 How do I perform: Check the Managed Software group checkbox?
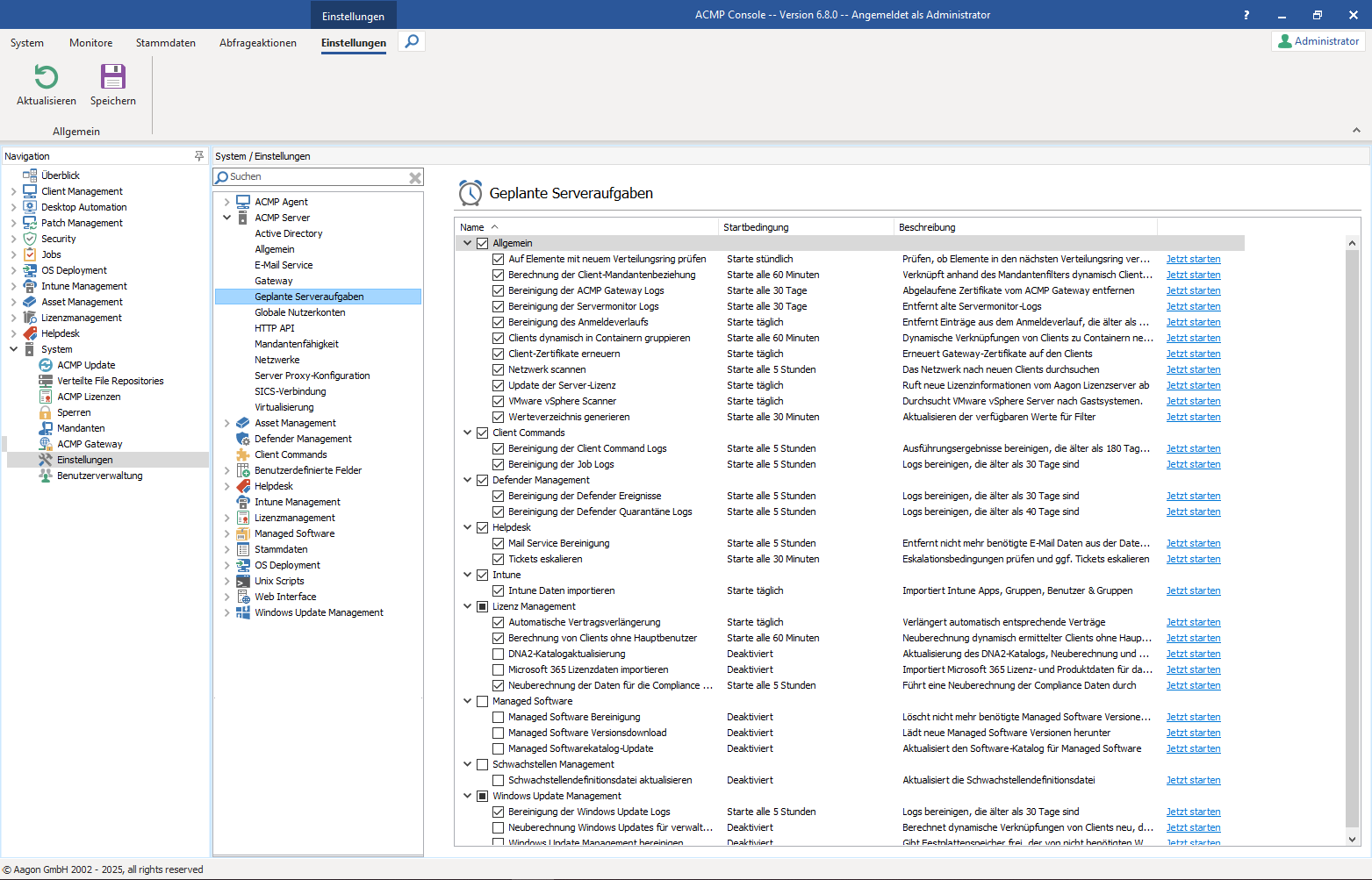pos(482,701)
